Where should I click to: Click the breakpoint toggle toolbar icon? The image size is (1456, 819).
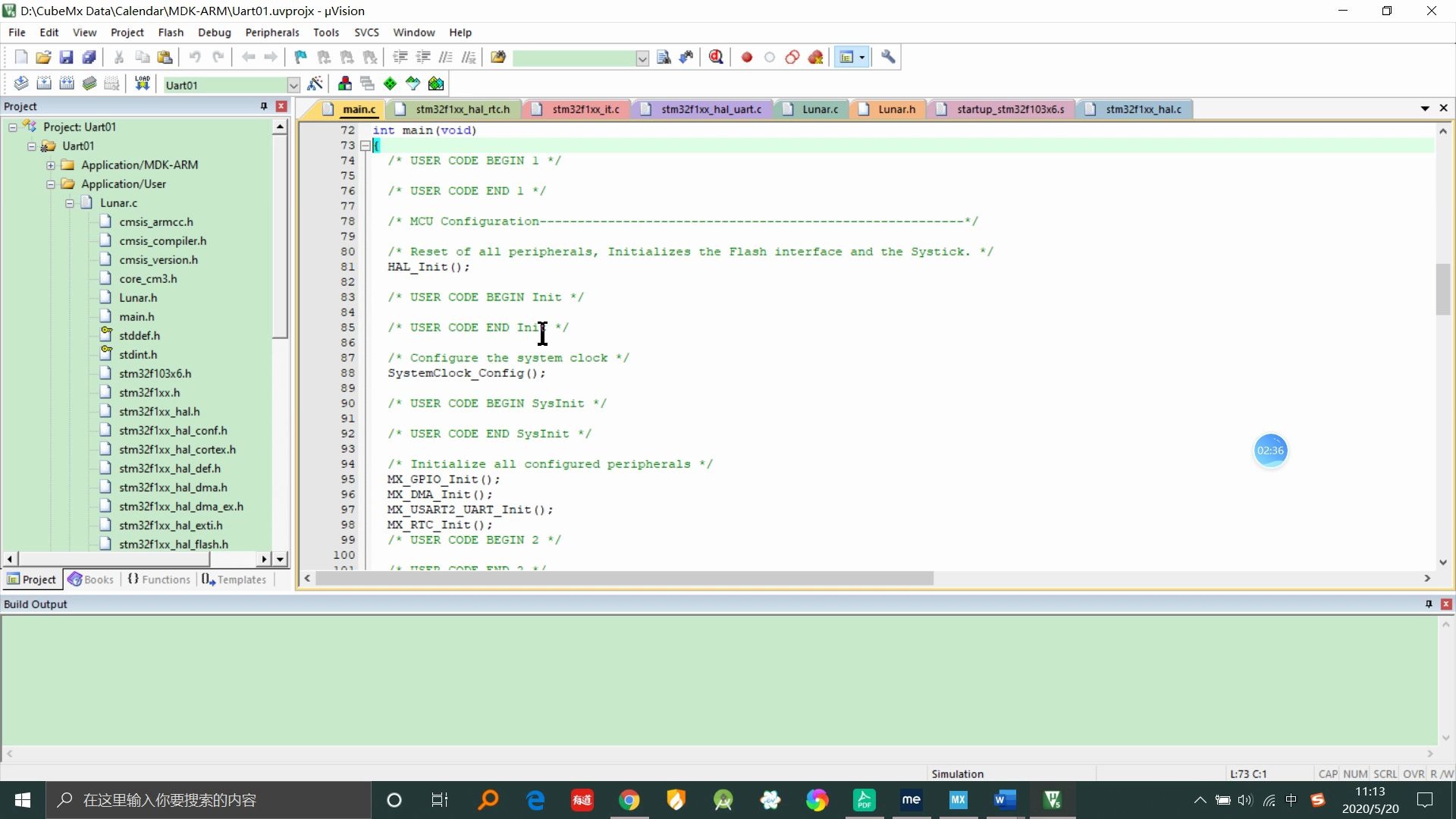pos(748,57)
